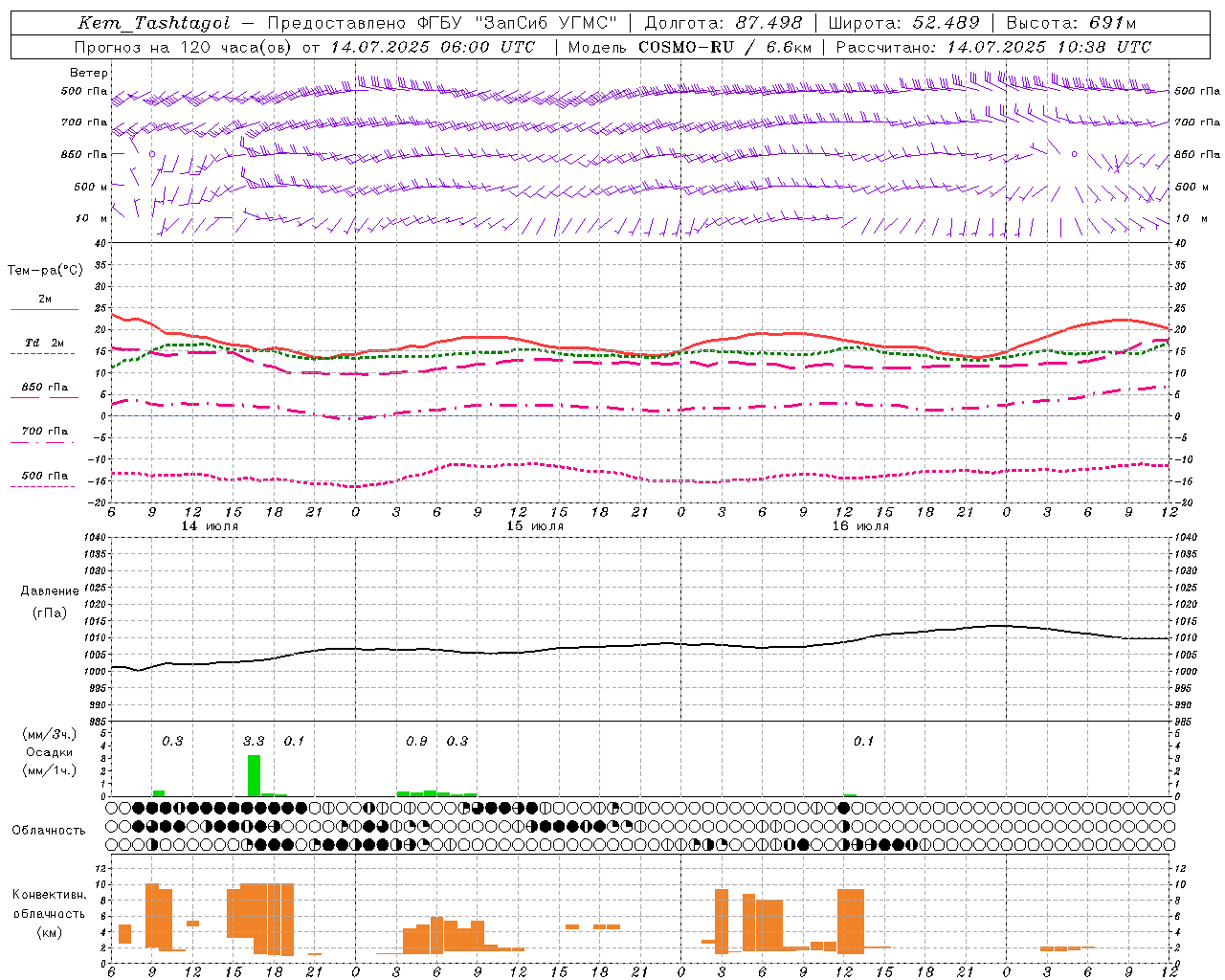Screen dimensions: 1225x980
Task: Click the '16 июля' date label
Action: click(x=860, y=526)
